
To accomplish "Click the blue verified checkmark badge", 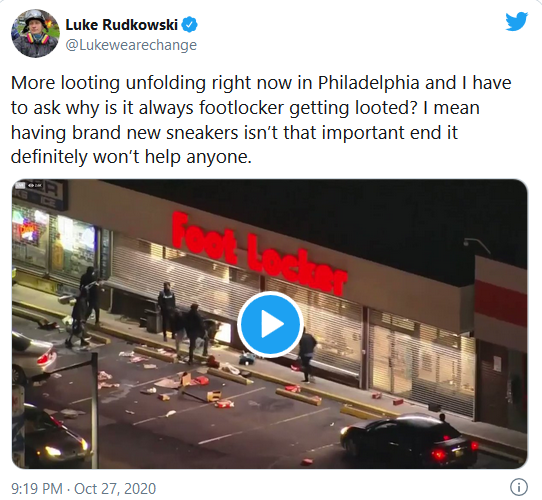I will (189, 25).
